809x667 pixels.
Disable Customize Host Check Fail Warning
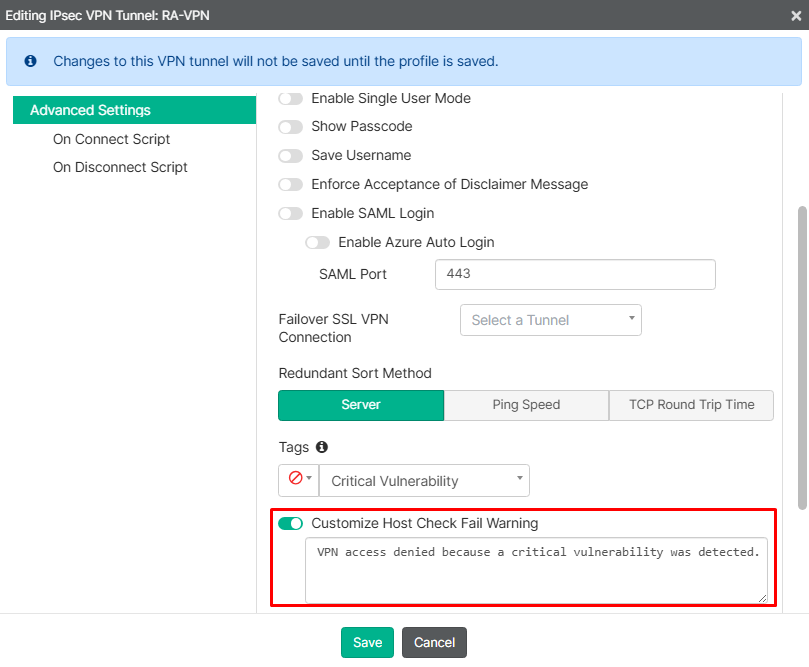click(x=290, y=523)
